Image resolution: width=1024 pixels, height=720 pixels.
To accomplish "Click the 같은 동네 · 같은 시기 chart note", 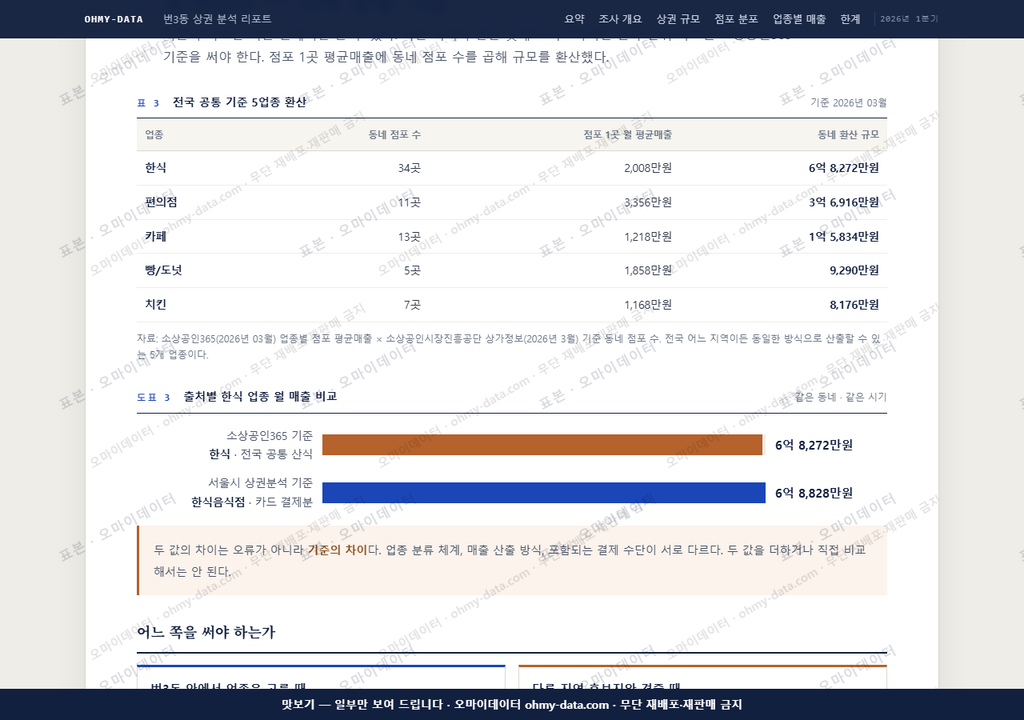I will click(840, 397).
